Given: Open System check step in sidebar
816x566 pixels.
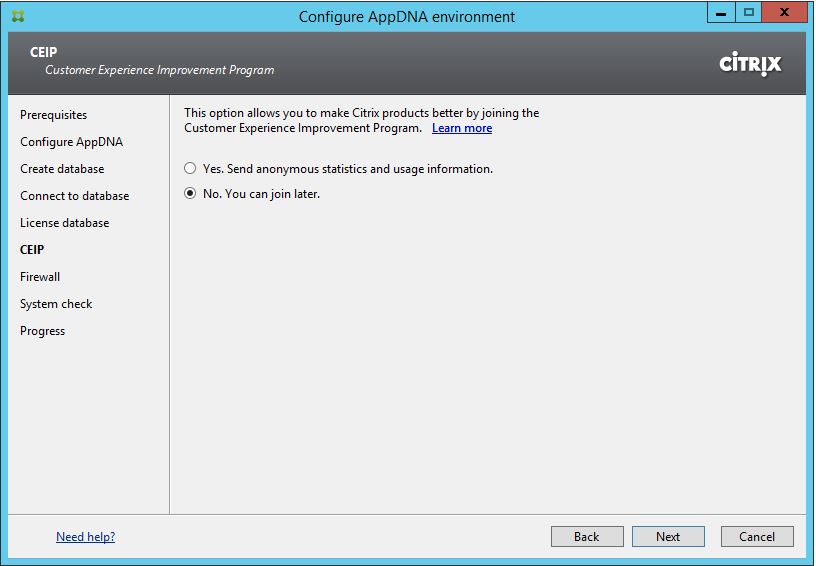Looking at the screenshot, I should 56,304.
